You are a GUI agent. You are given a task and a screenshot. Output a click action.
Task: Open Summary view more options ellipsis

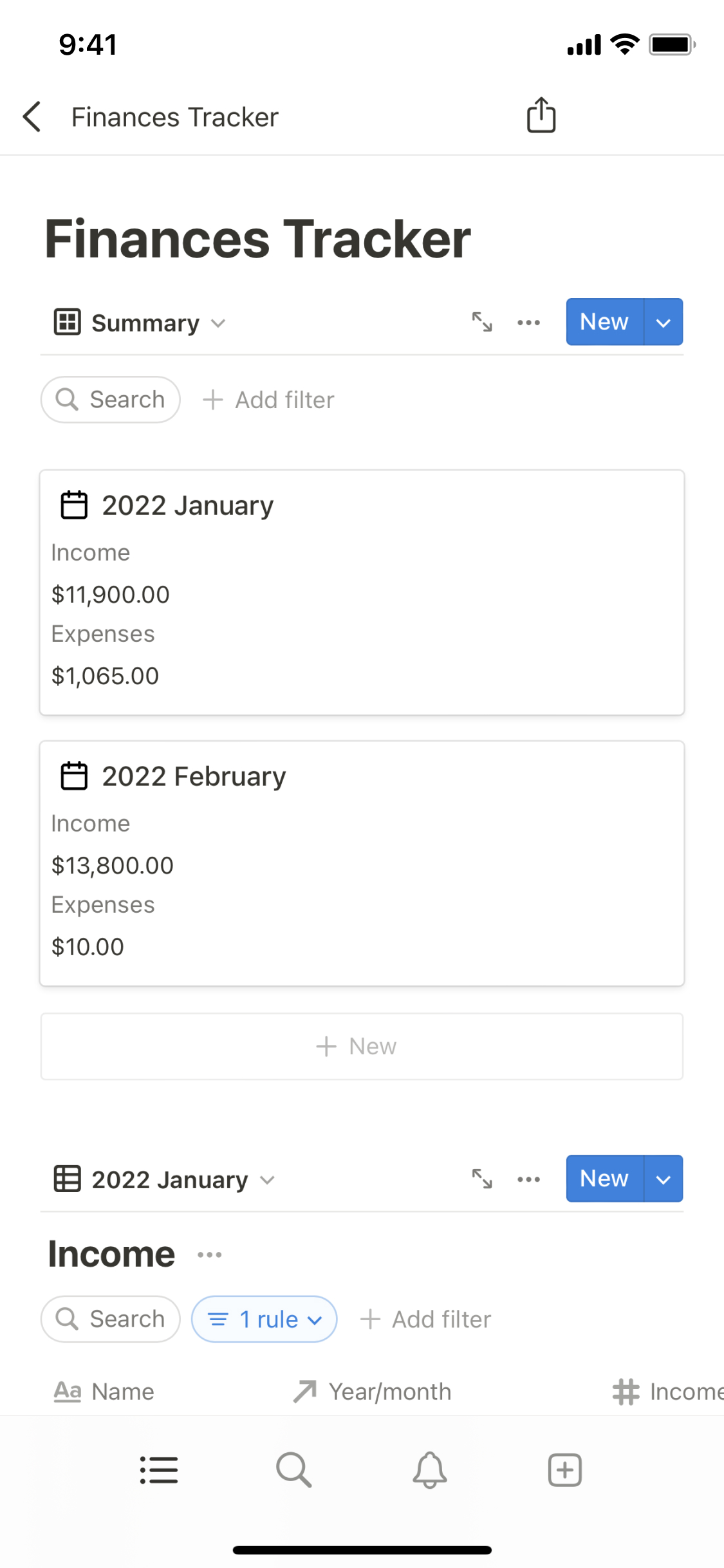pos(529,322)
